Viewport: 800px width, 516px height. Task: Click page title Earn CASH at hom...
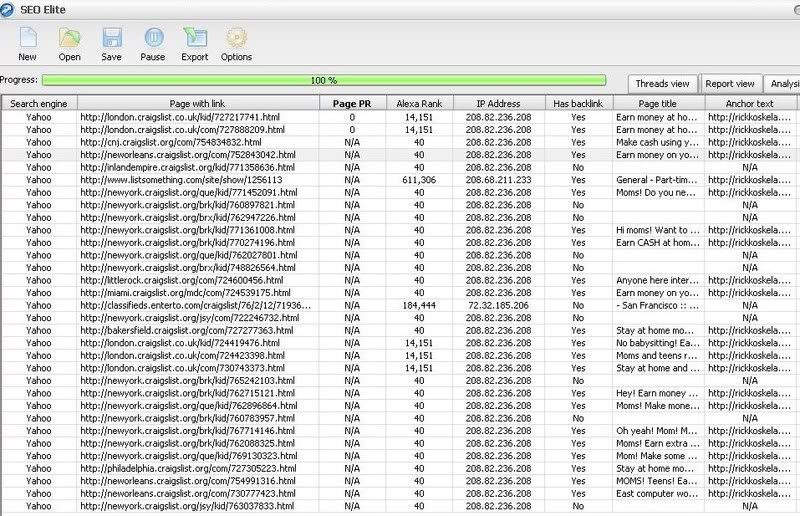(658, 242)
